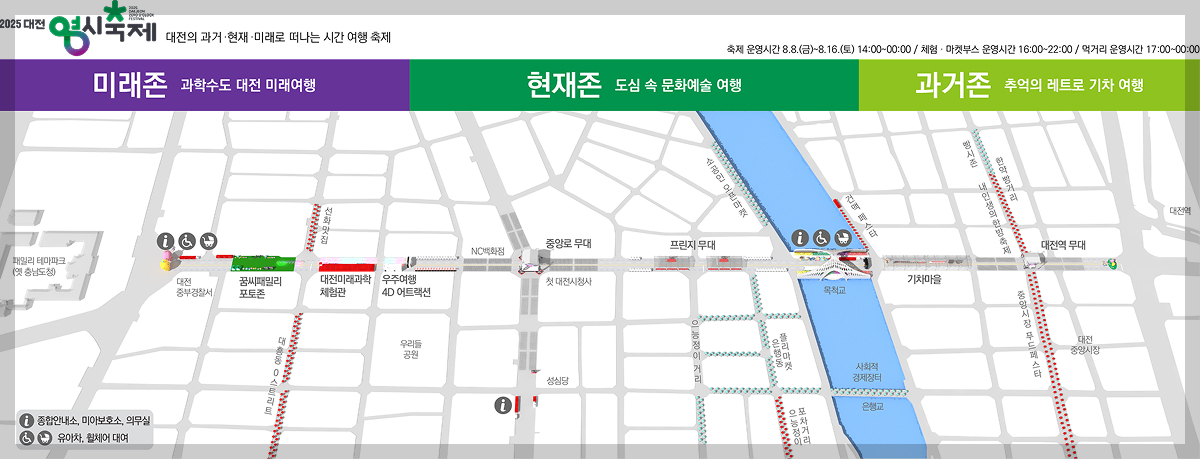The height and width of the screenshot is (459, 1200).
Task: Click the 중앙로 무대 label
Action: [567, 244]
